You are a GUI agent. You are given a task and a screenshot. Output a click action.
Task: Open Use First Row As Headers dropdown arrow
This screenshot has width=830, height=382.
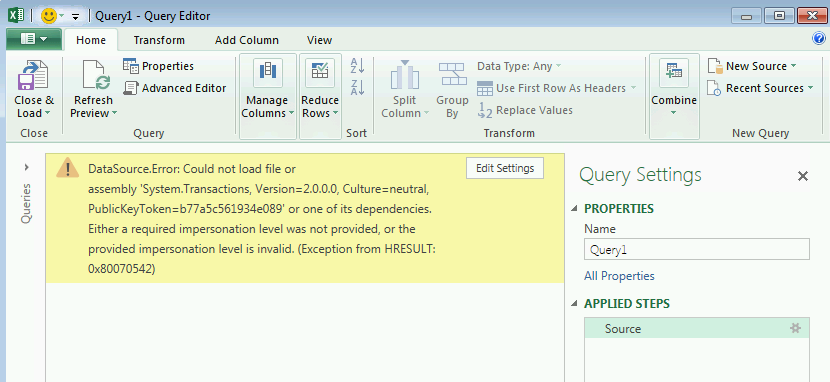tap(633, 88)
